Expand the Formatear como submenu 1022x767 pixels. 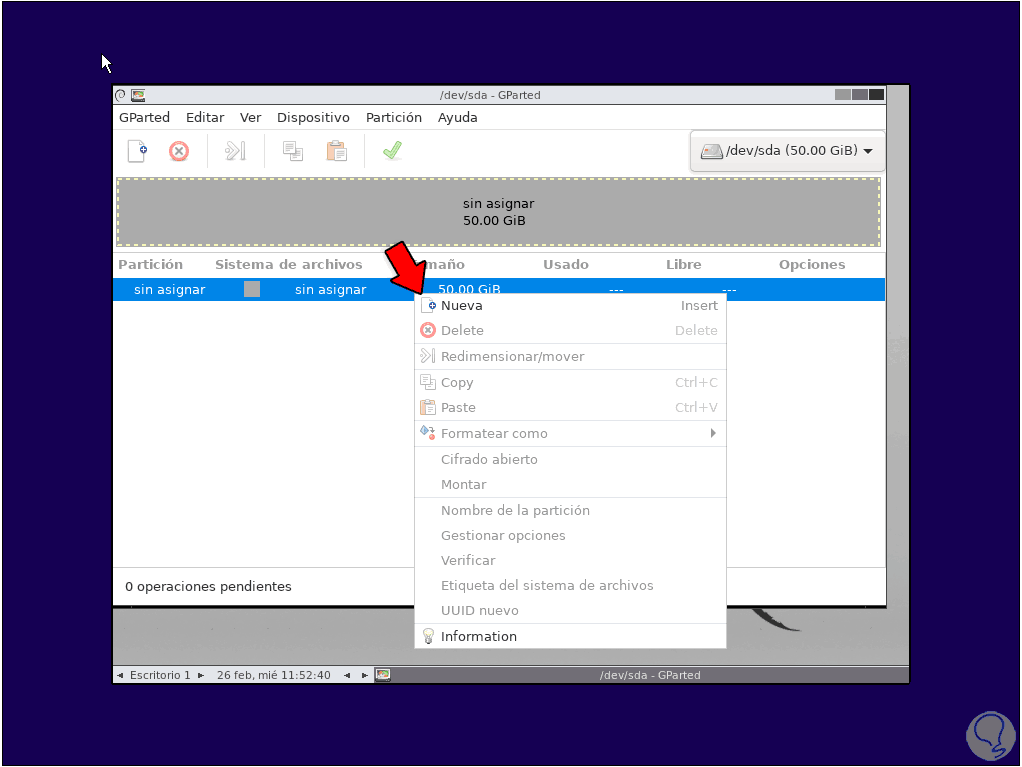[570, 433]
